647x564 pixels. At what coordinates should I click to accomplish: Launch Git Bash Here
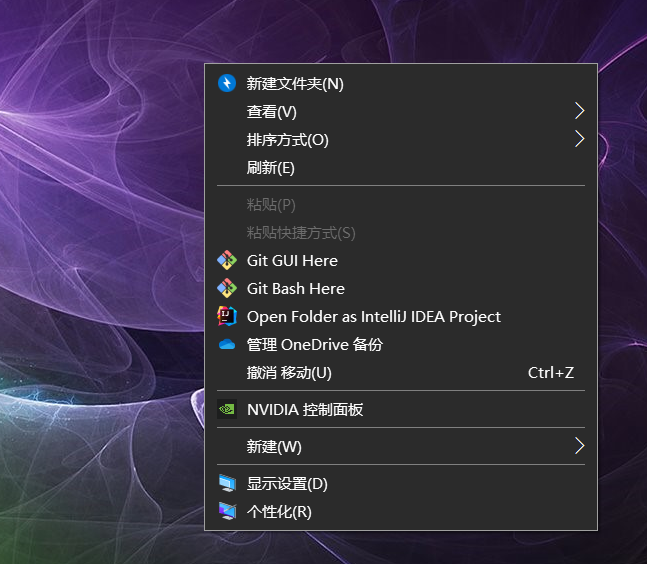coord(401,288)
